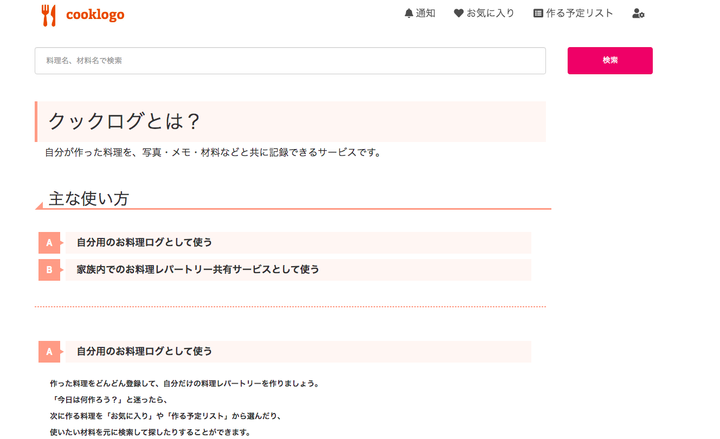The image size is (720, 439).
Task: Jump to 自分用のお料理ログとして使う from usage list
Action: (x=144, y=242)
